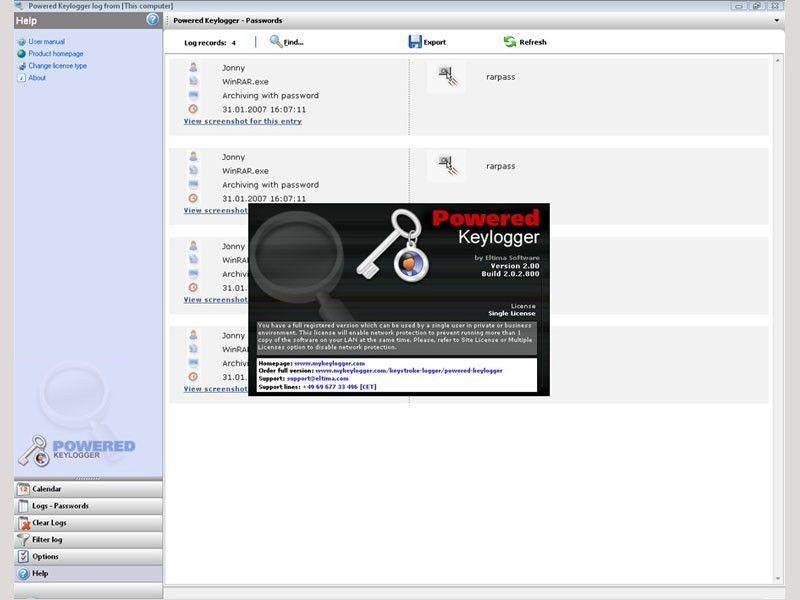Click the keystroke icon beside first rarpass
The image size is (800, 600).
447,77
